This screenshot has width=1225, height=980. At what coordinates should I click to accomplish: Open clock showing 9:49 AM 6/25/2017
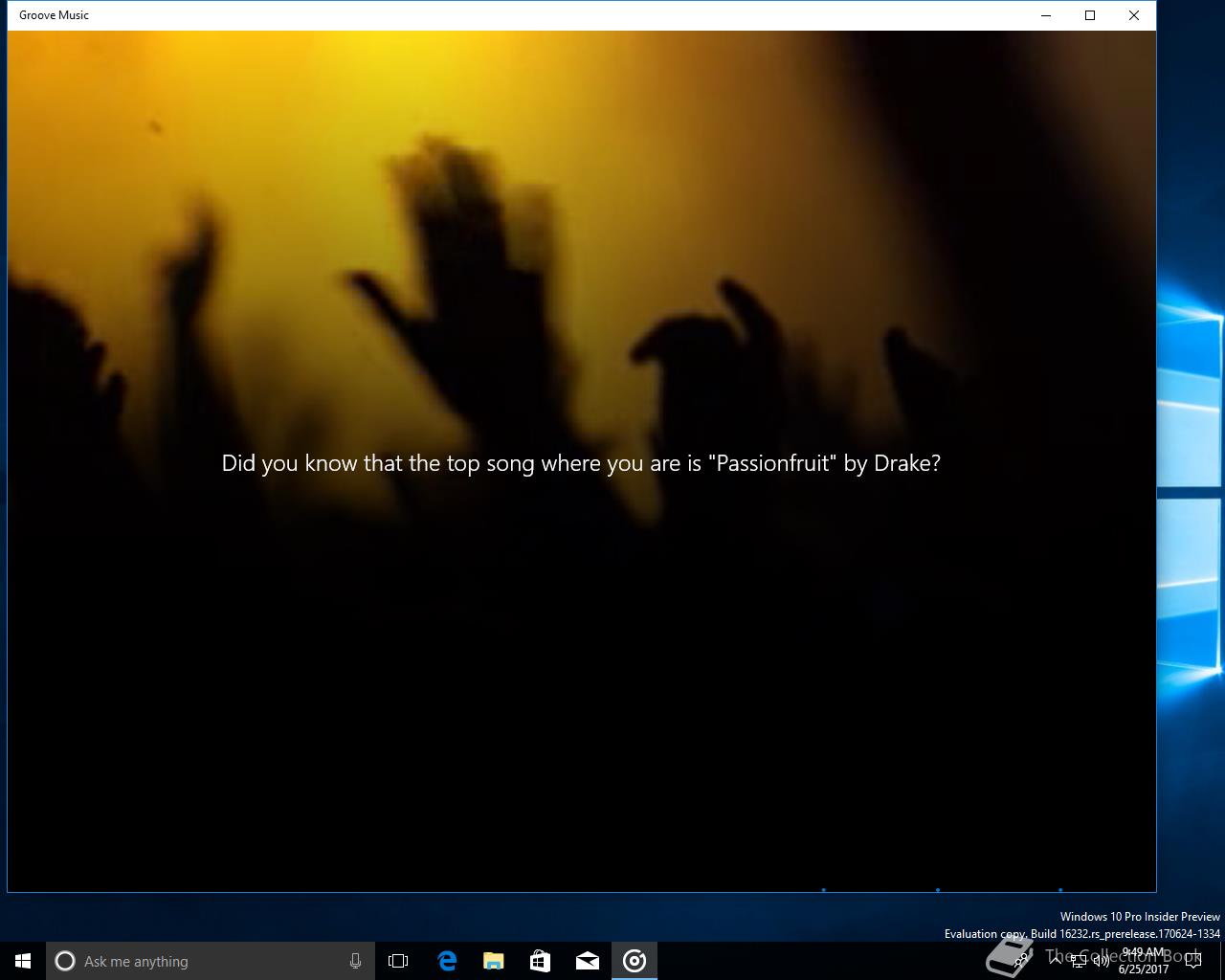[1144, 961]
